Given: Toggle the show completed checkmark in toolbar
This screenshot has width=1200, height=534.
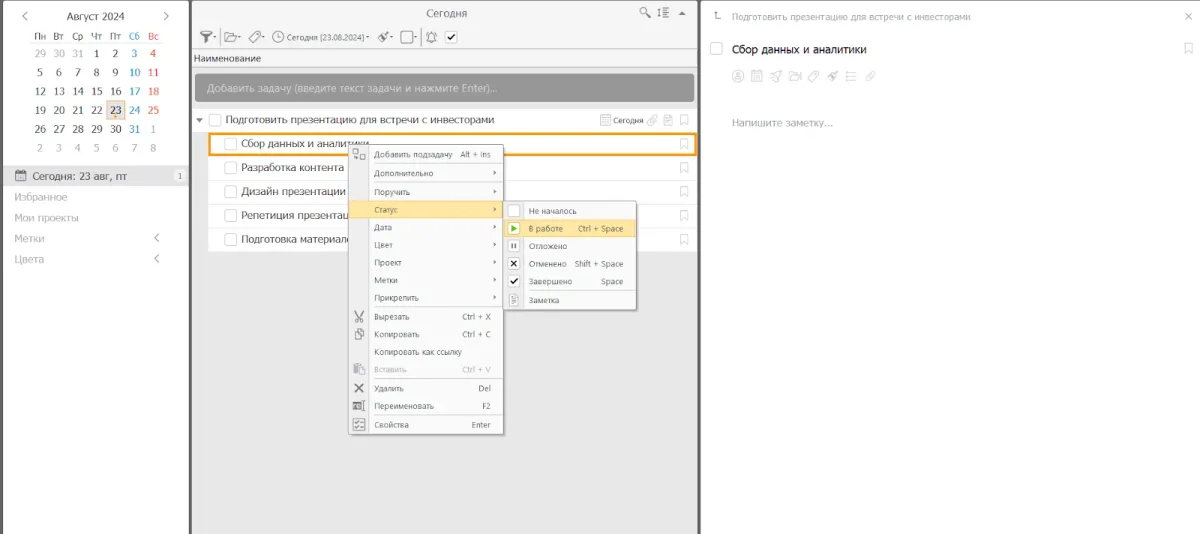Looking at the screenshot, I should click(x=451, y=37).
